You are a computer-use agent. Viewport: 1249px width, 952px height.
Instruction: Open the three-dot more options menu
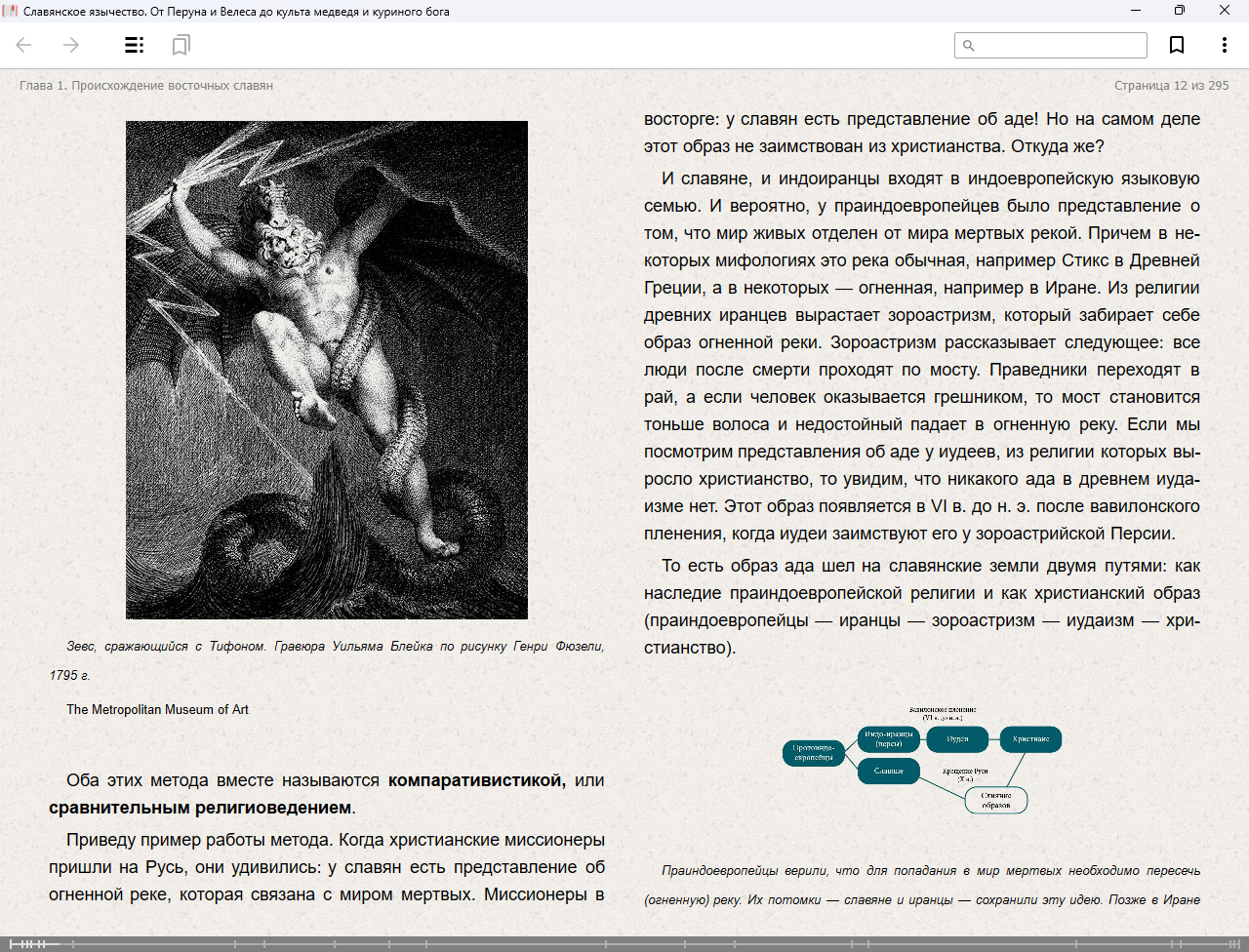(1224, 45)
